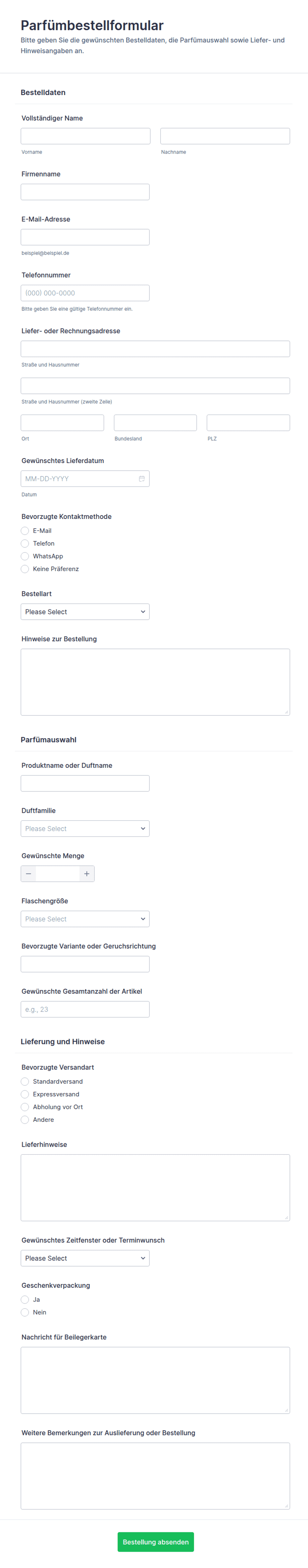Click into the Hinweise zur Bestellung textarea
The image size is (308, 1568).
click(x=155, y=682)
